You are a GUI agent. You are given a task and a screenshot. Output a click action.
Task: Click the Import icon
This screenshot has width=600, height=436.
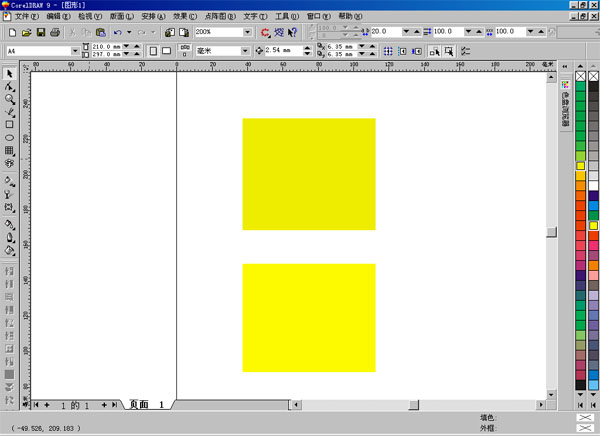170,33
